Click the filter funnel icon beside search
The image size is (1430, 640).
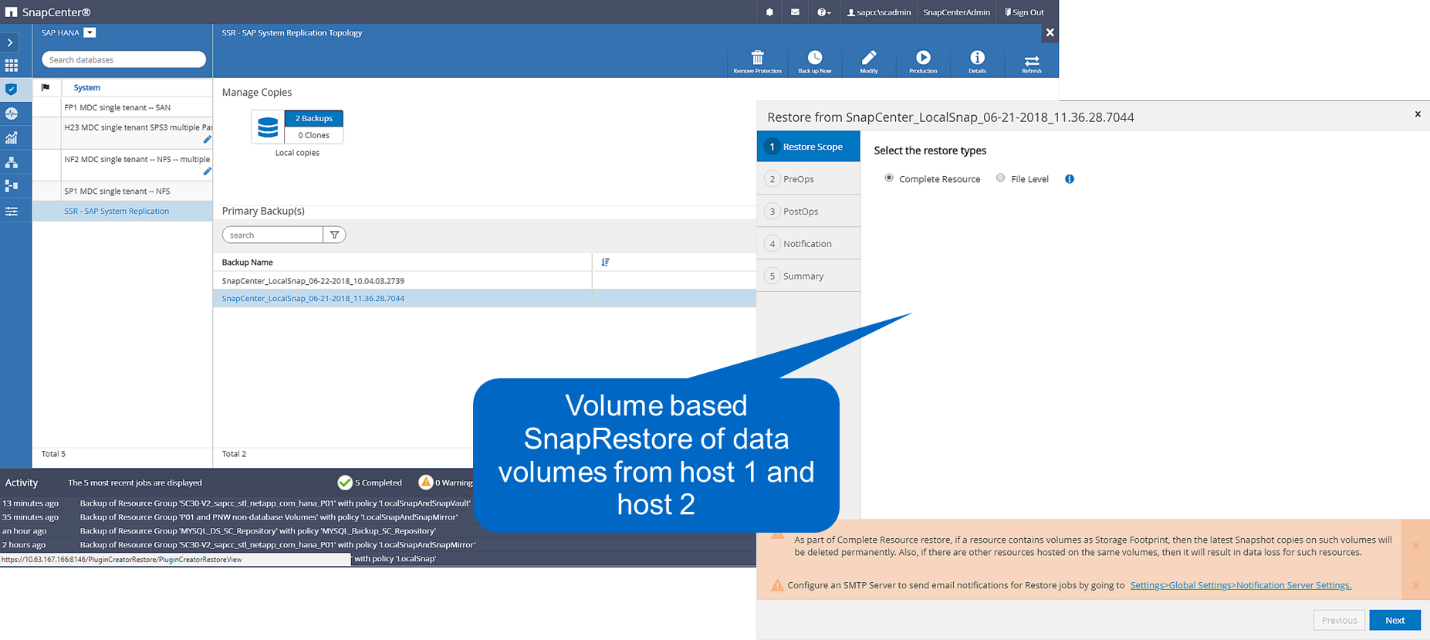(335, 235)
